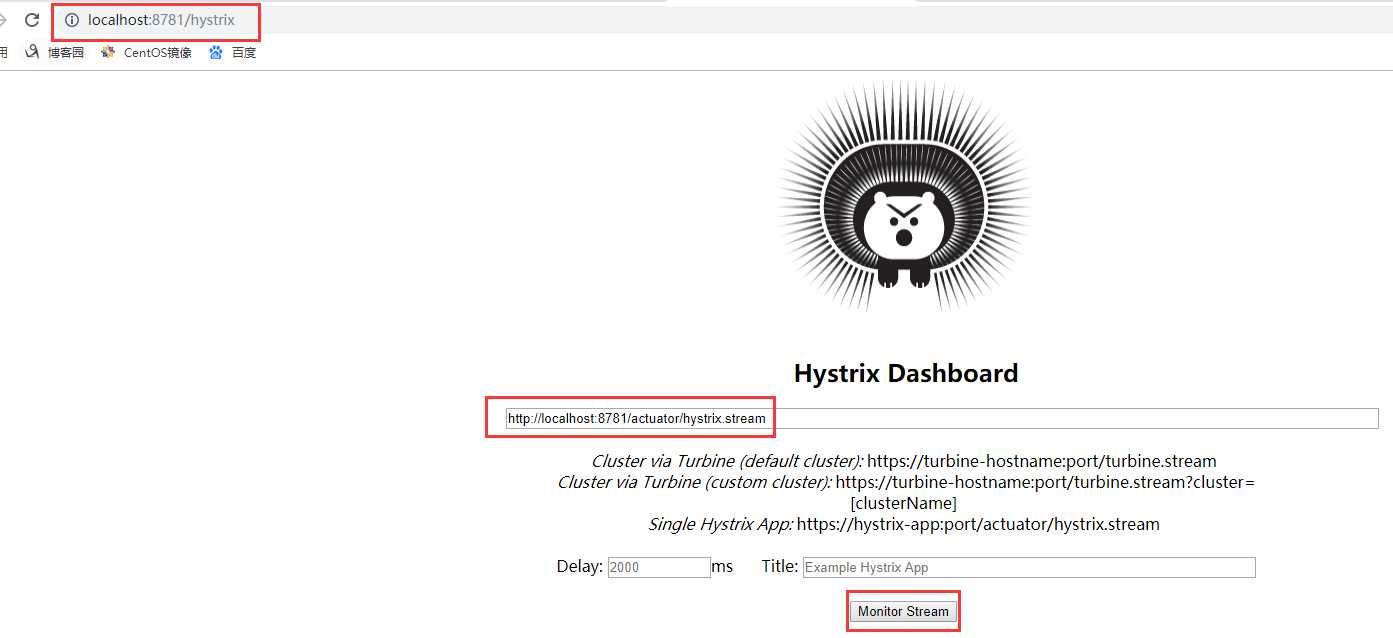1393x638 pixels.
Task: Open the 百度 bookmark
Action: [x=232, y=53]
